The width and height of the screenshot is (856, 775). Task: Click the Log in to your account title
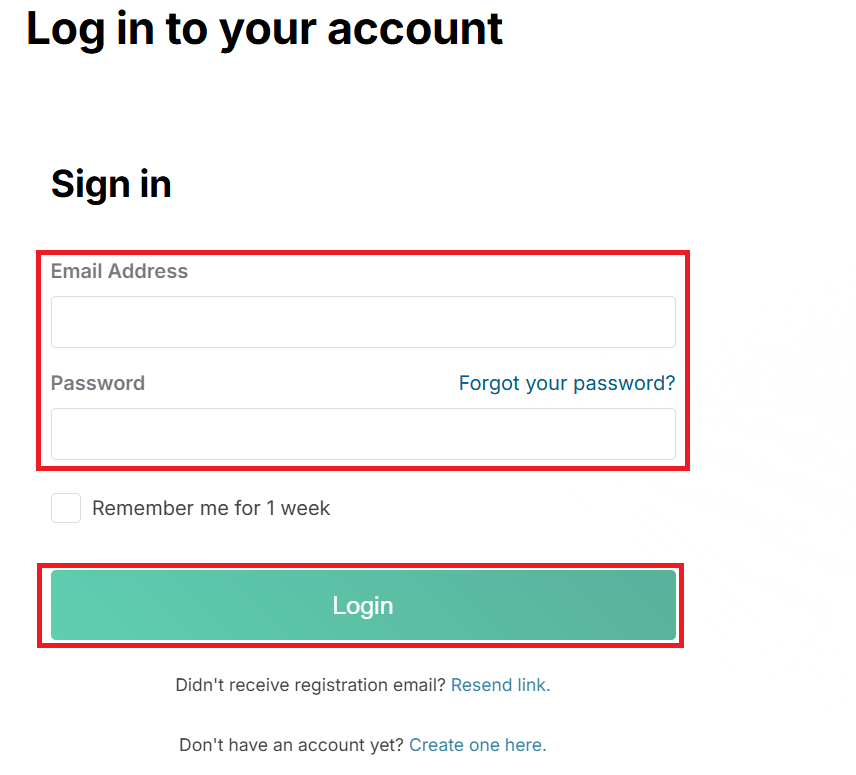(264, 29)
